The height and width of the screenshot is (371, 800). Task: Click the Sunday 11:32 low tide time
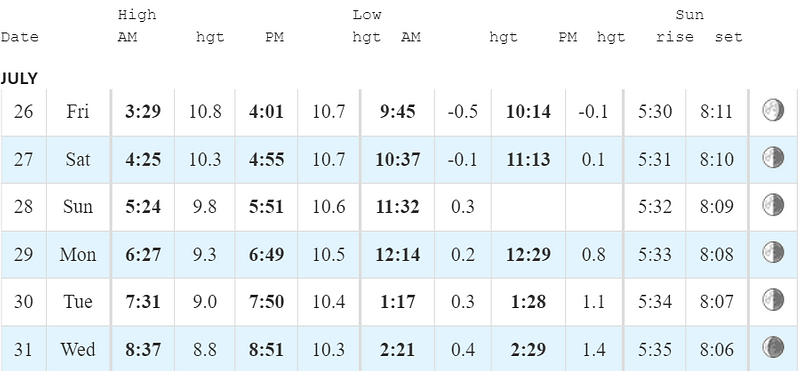pyautogui.click(x=397, y=207)
